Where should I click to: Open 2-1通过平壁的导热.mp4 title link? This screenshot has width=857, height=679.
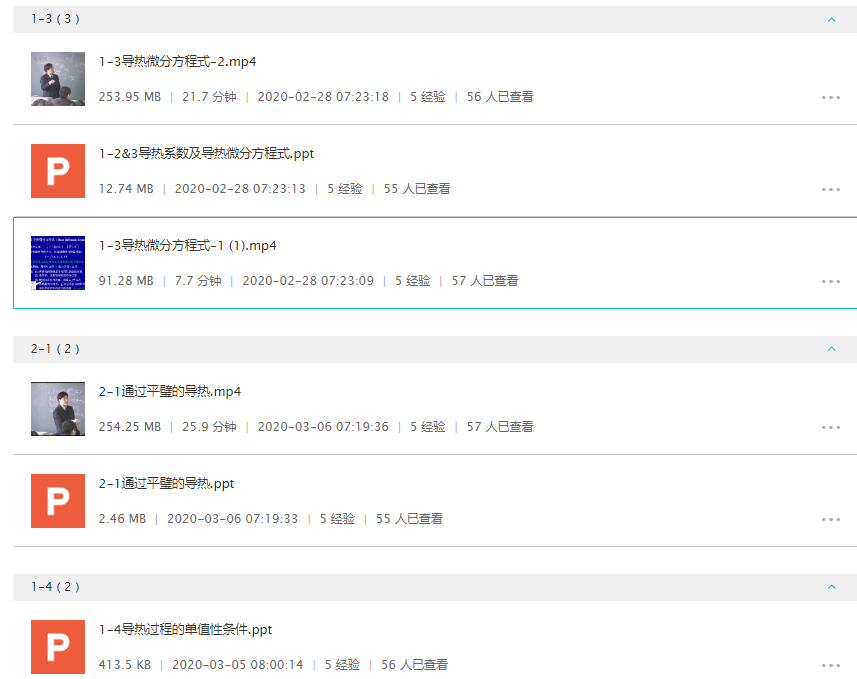coord(169,392)
